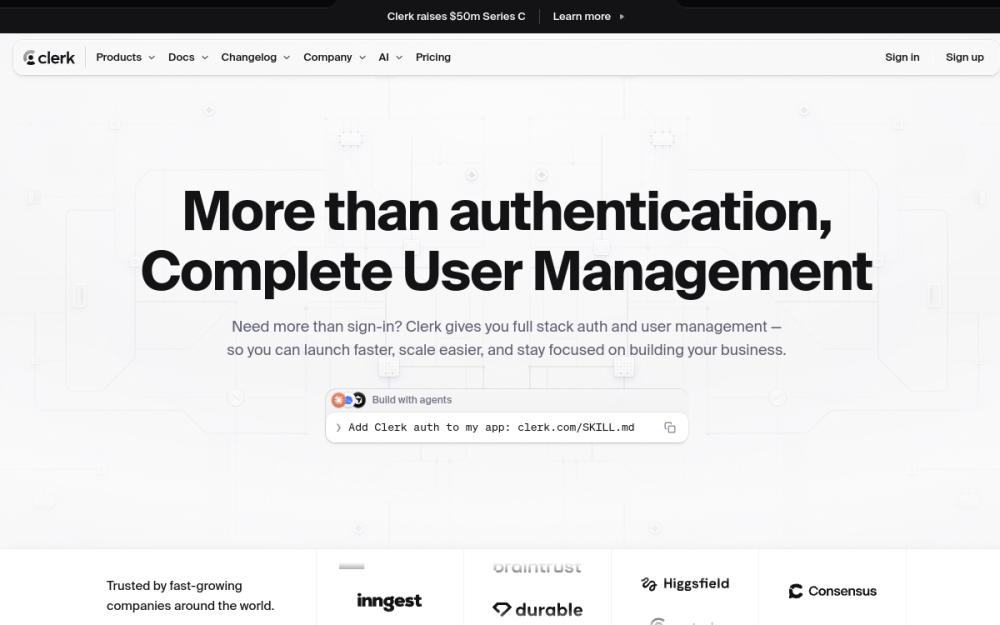The image size is (1000, 625).
Task: Click the 'Need more than sign-in?' paragraph
Action: (x=506, y=338)
